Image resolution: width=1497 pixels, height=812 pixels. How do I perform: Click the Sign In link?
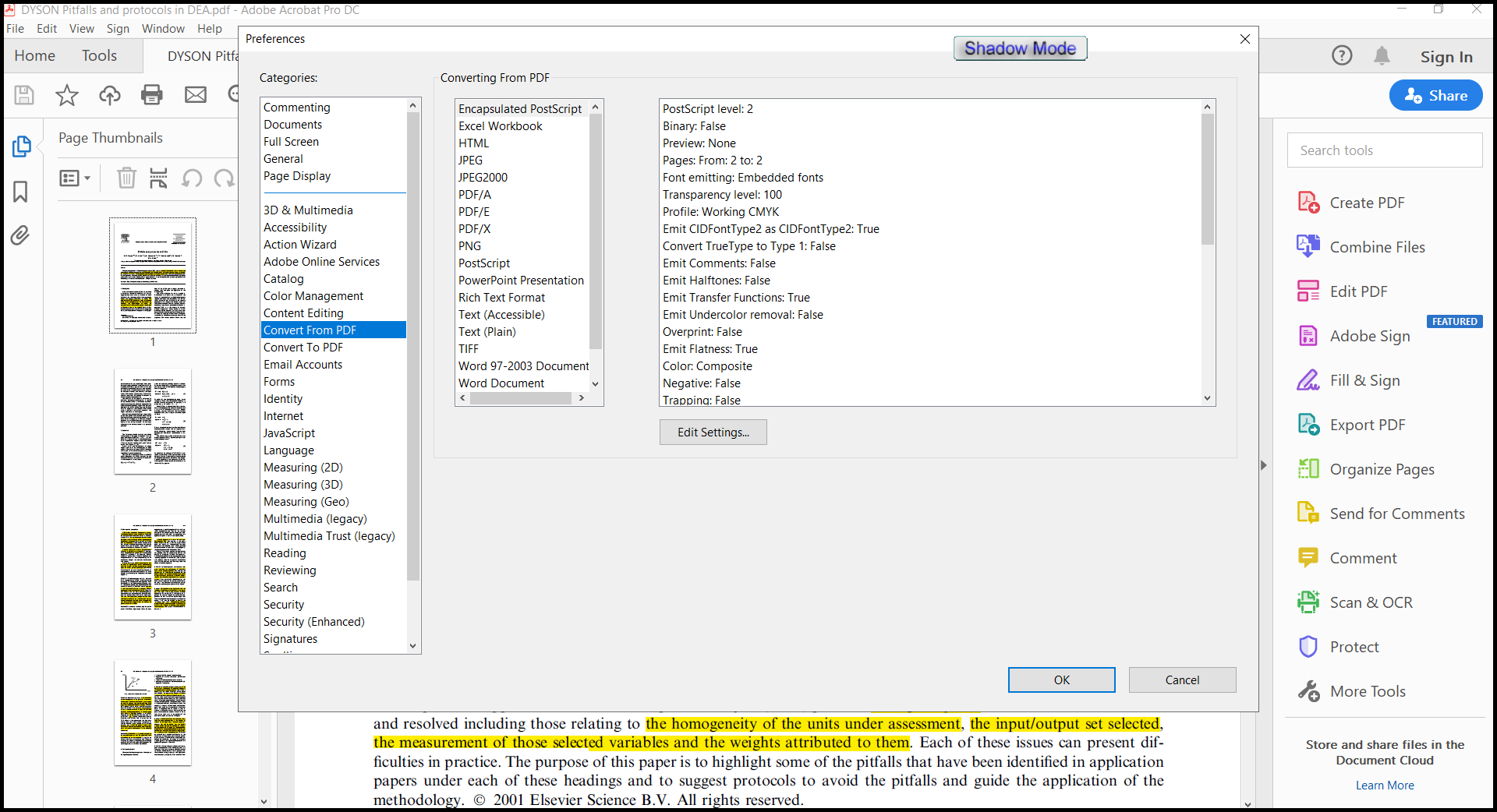(1446, 56)
